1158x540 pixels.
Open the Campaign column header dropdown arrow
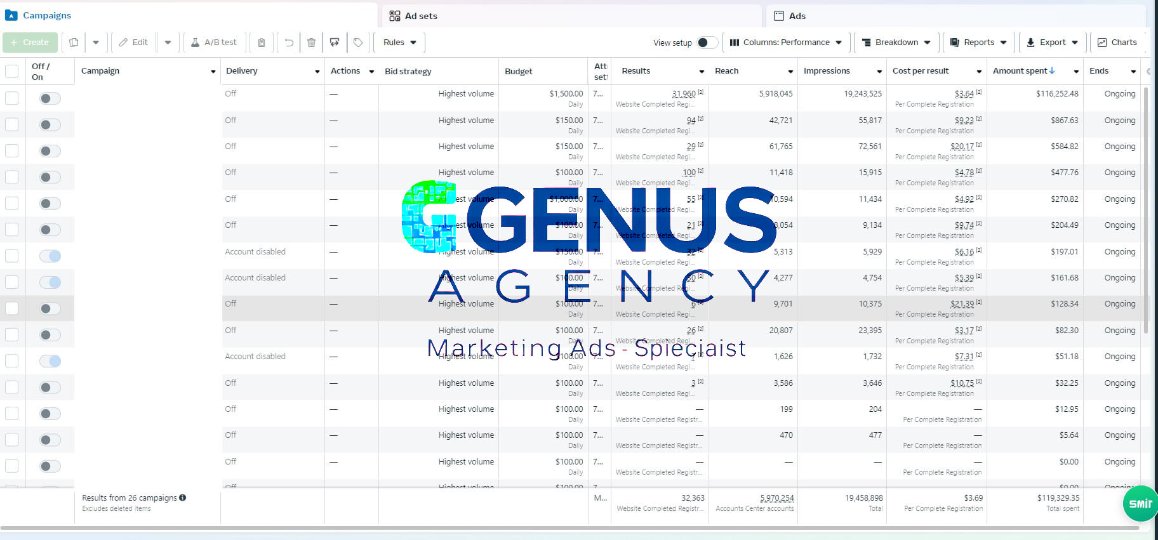coord(213,72)
